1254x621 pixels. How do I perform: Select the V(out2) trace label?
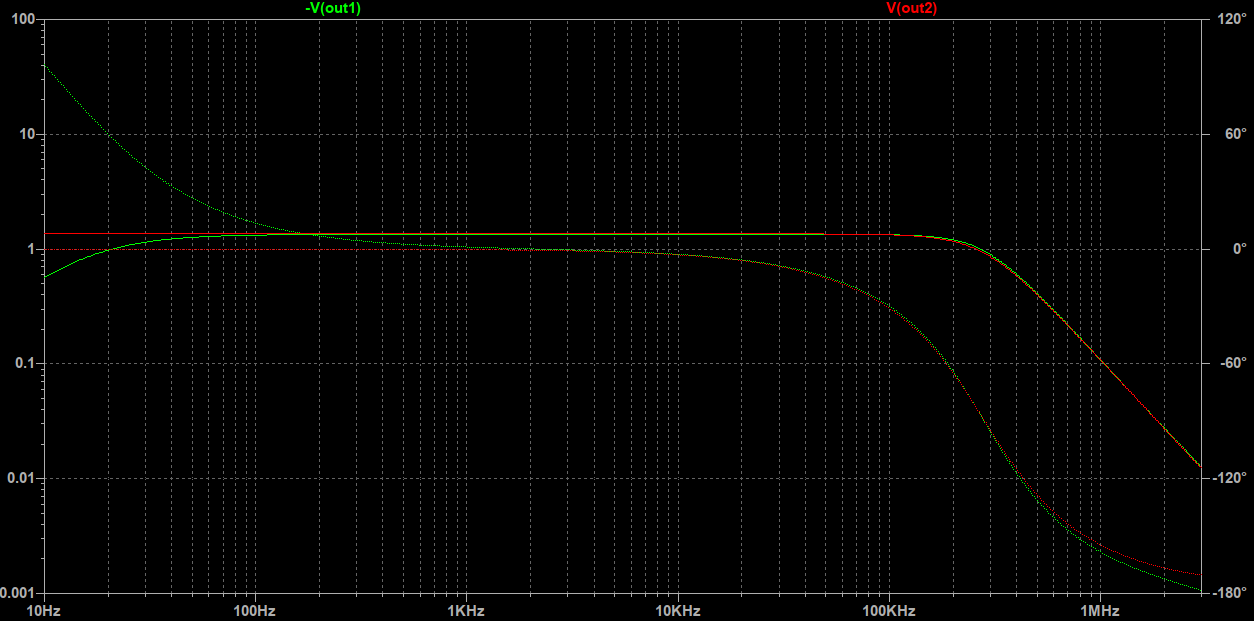click(911, 8)
